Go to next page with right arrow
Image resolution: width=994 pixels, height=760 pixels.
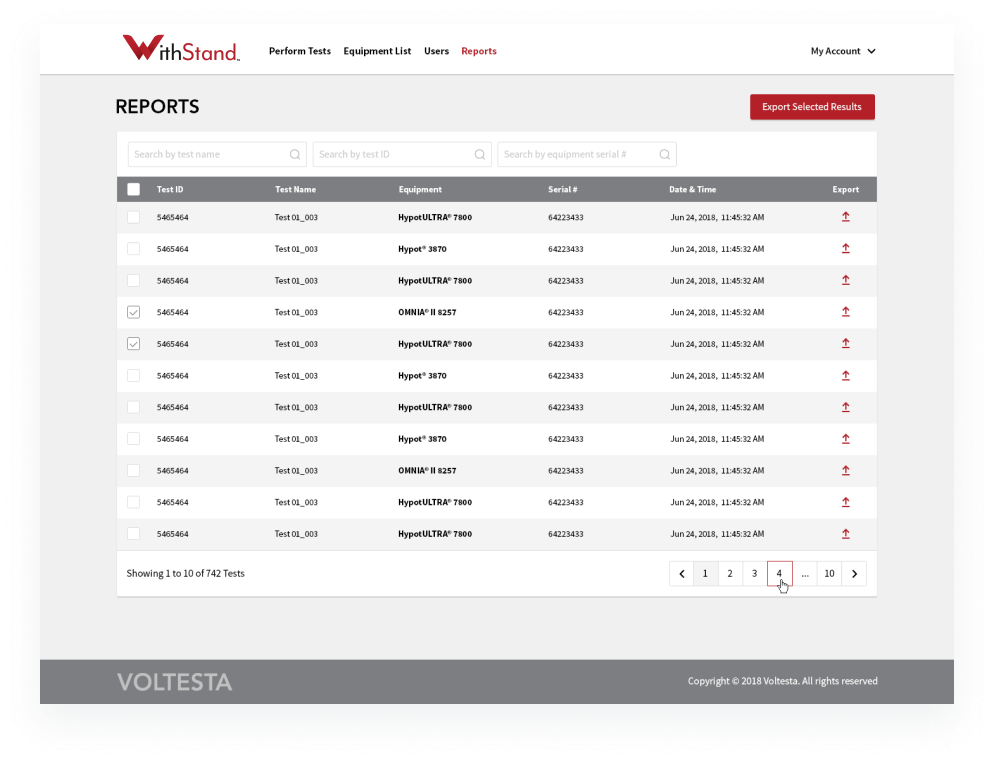[x=854, y=574]
